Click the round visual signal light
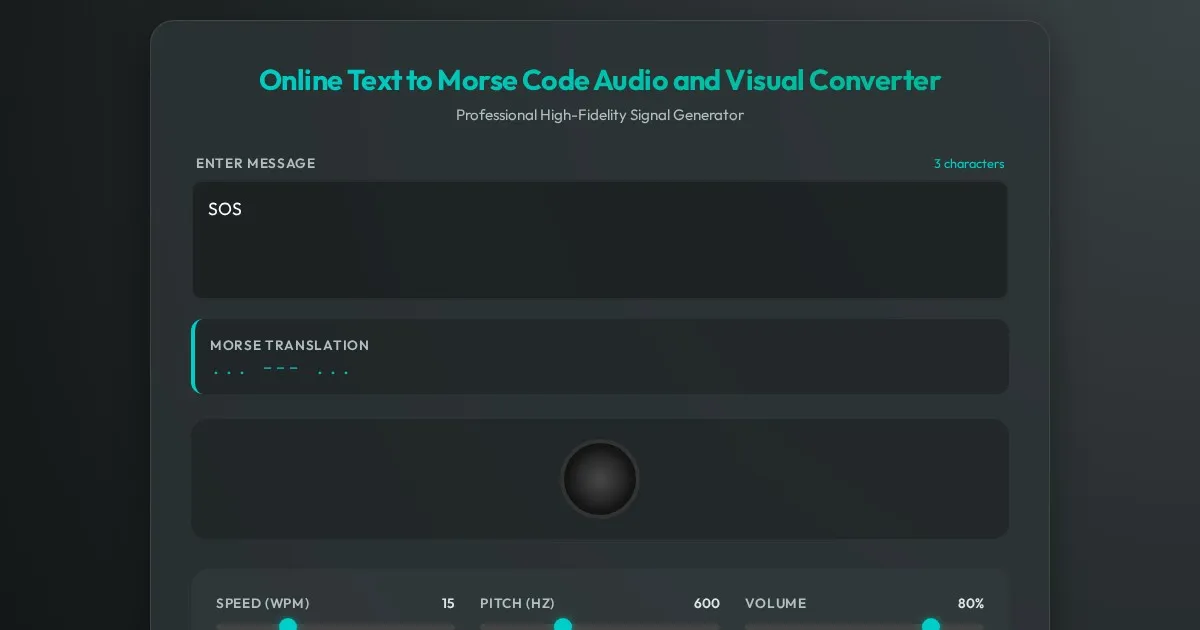 point(600,479)
